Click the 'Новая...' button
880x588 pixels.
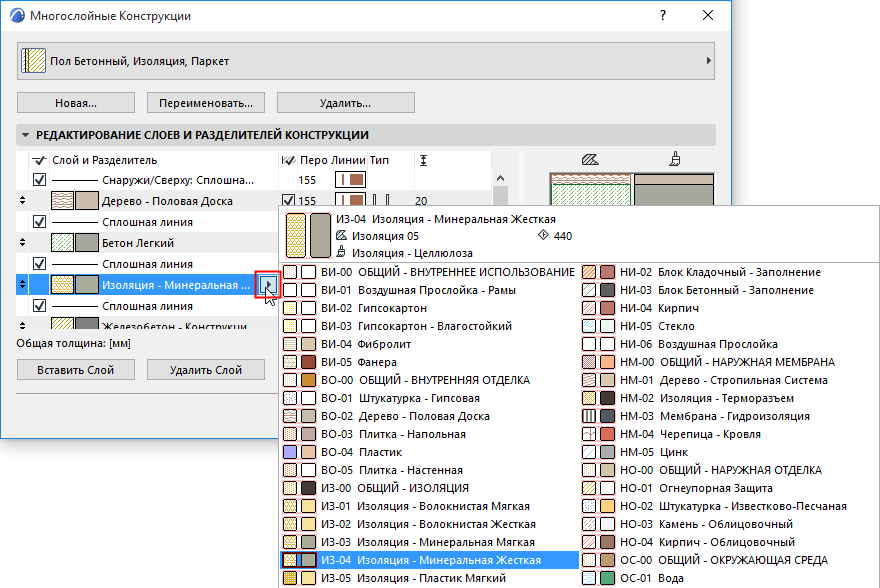[76, 103]
